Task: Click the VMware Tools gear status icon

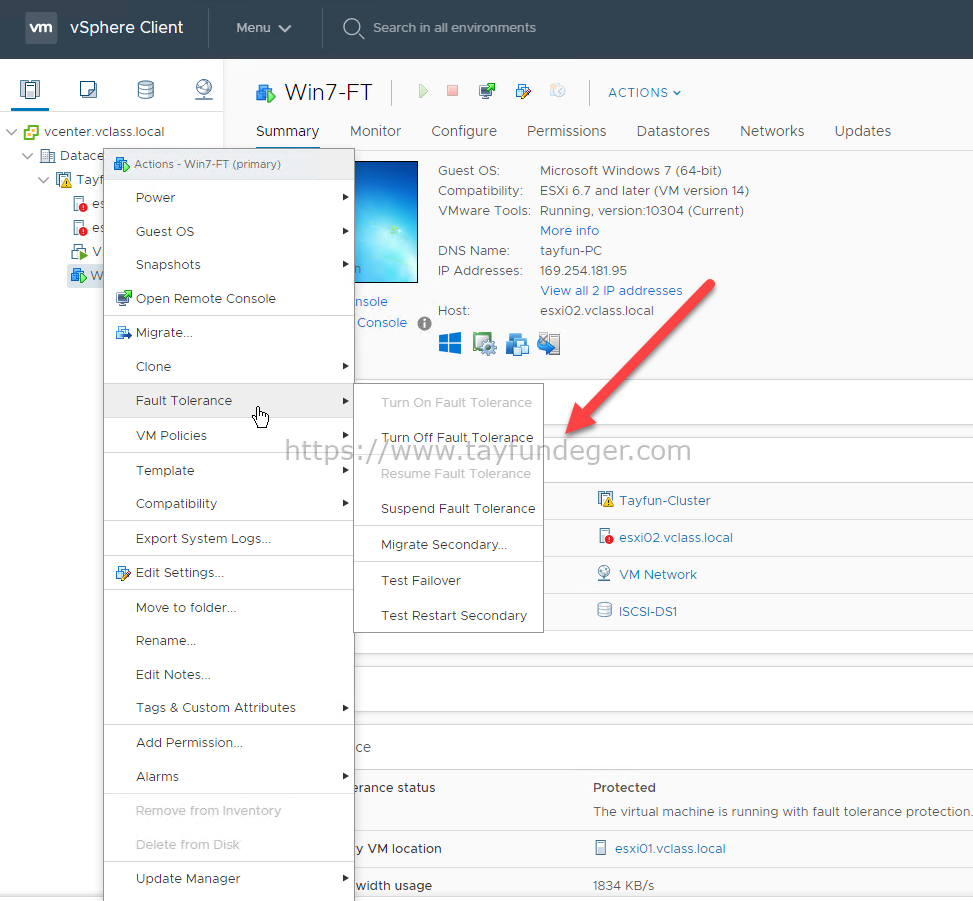Action: click(484, 343)
